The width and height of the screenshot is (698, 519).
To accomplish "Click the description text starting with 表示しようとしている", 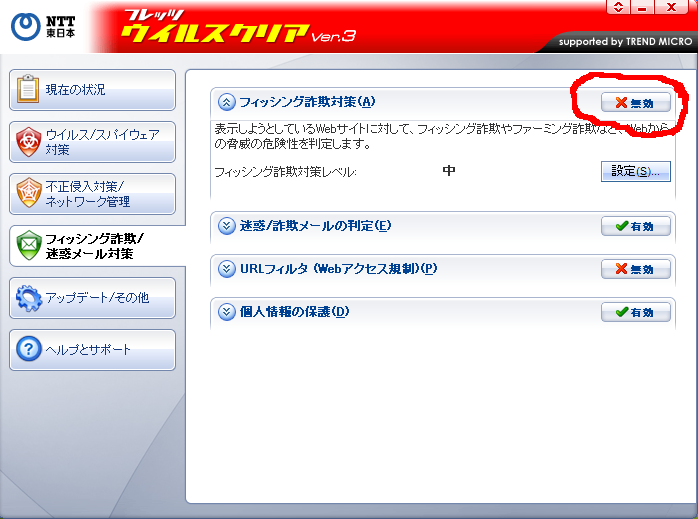I will (x=441, y=136).
